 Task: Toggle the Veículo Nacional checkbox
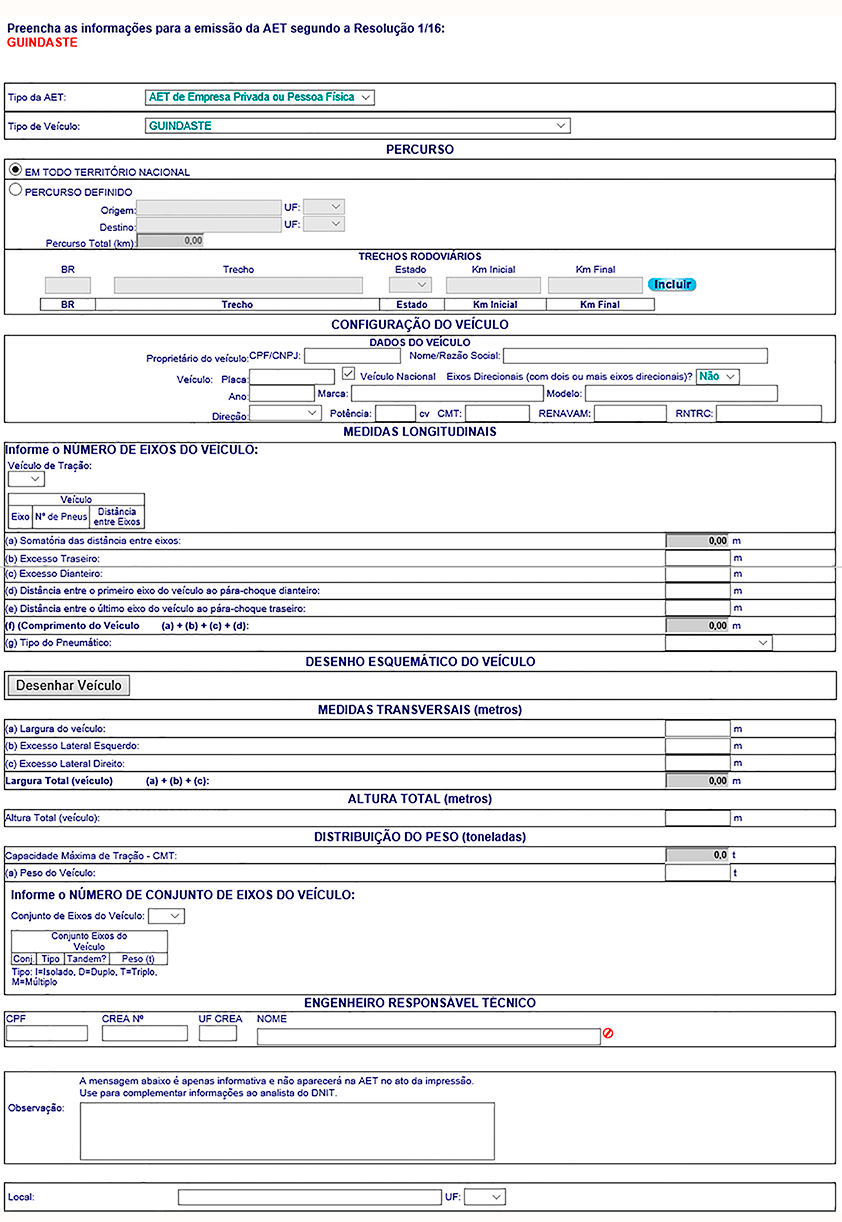point(348,375)
